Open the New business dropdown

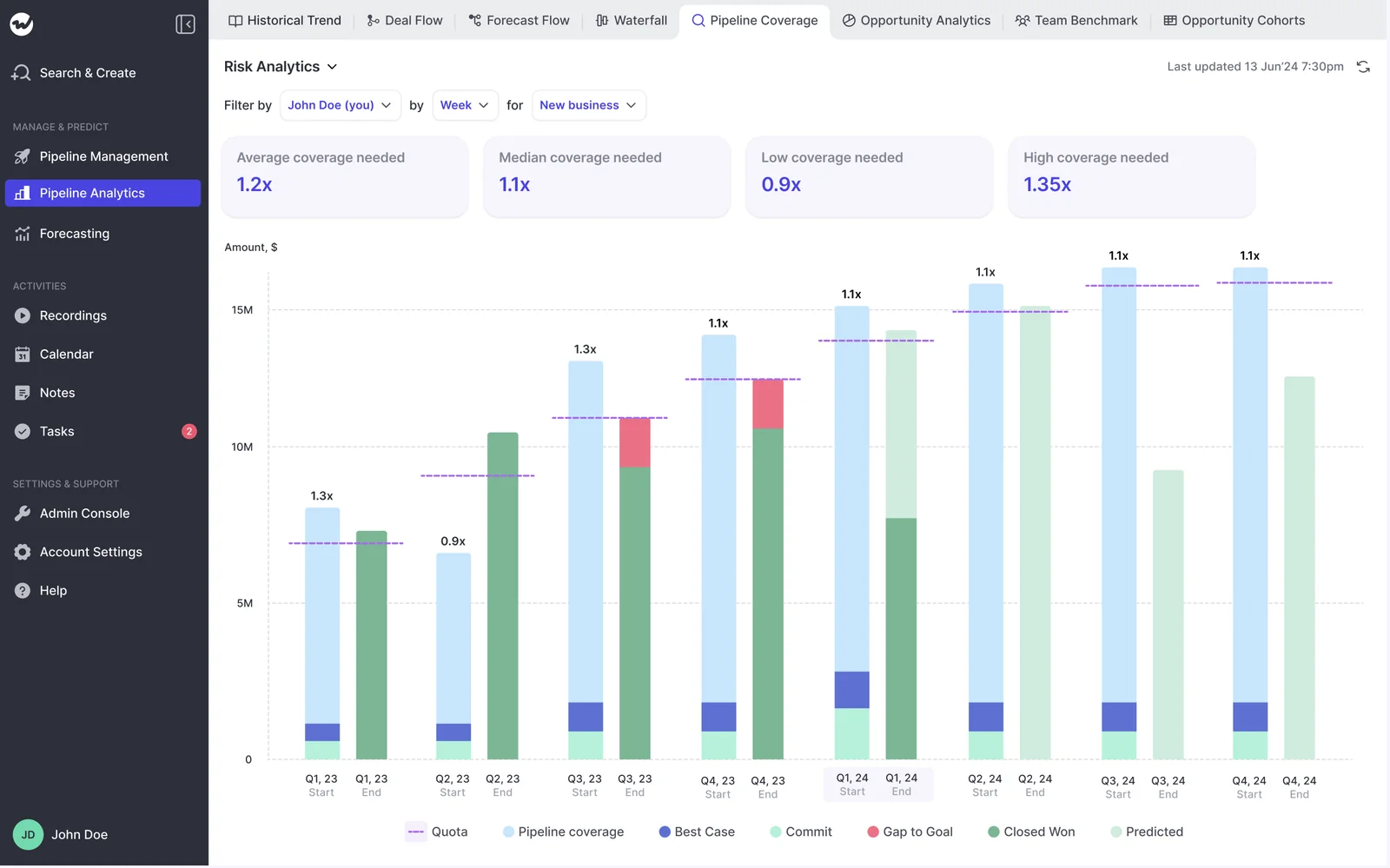pos(588,105)
